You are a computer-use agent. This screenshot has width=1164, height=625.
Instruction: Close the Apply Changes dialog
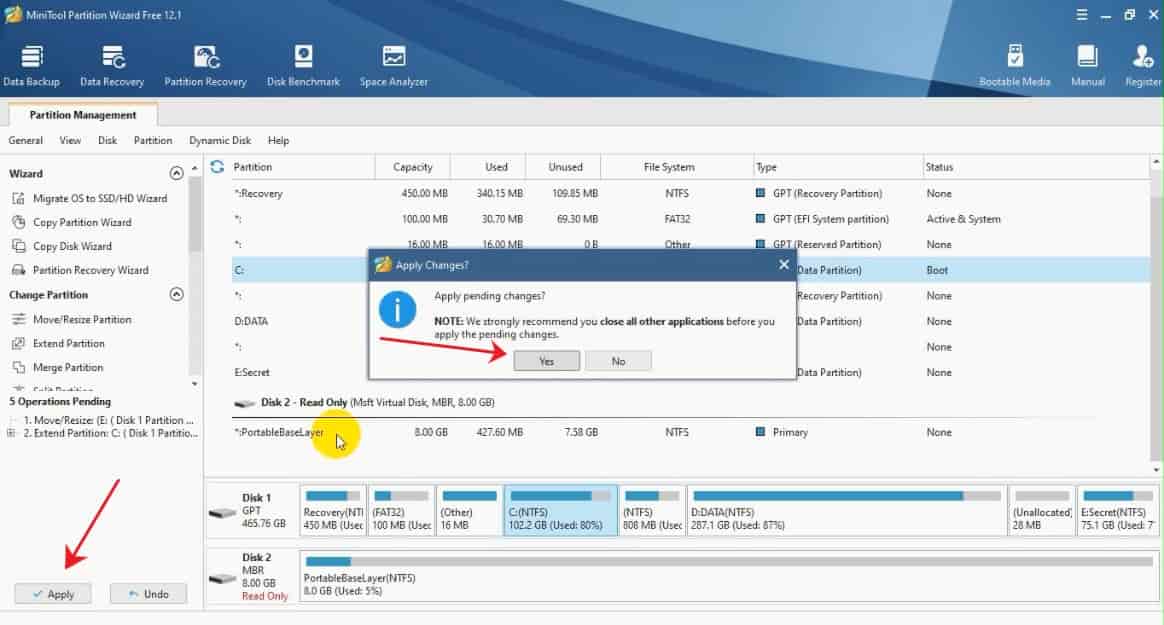pos(784,265)
